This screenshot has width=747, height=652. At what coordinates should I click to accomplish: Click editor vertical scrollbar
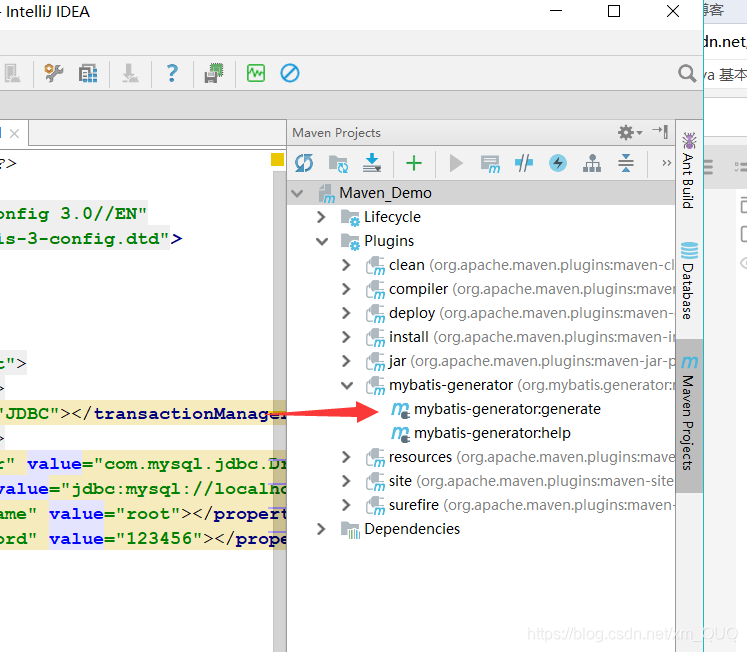click(279, 410)
